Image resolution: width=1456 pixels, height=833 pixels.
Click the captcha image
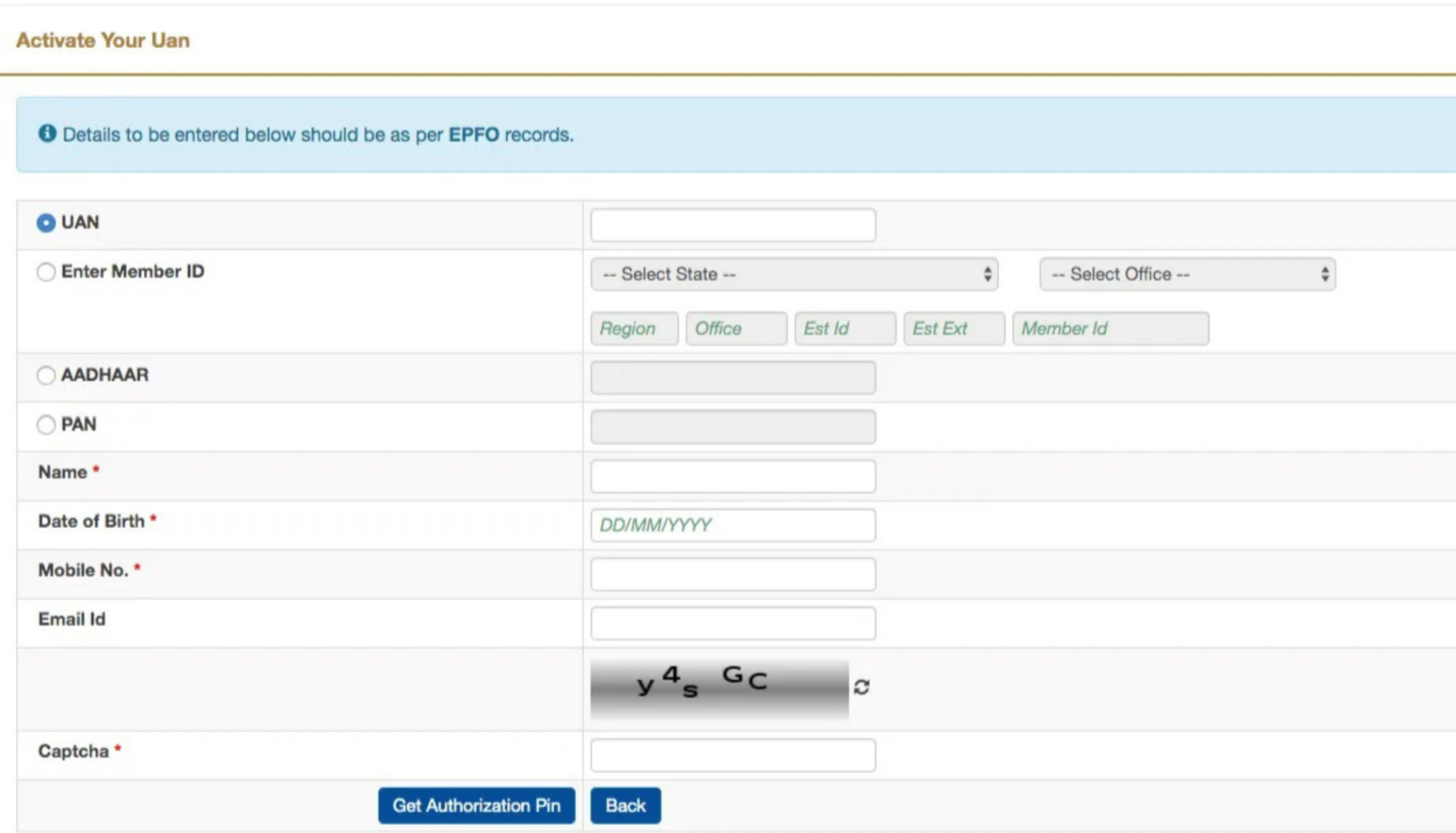click(719, 688)
